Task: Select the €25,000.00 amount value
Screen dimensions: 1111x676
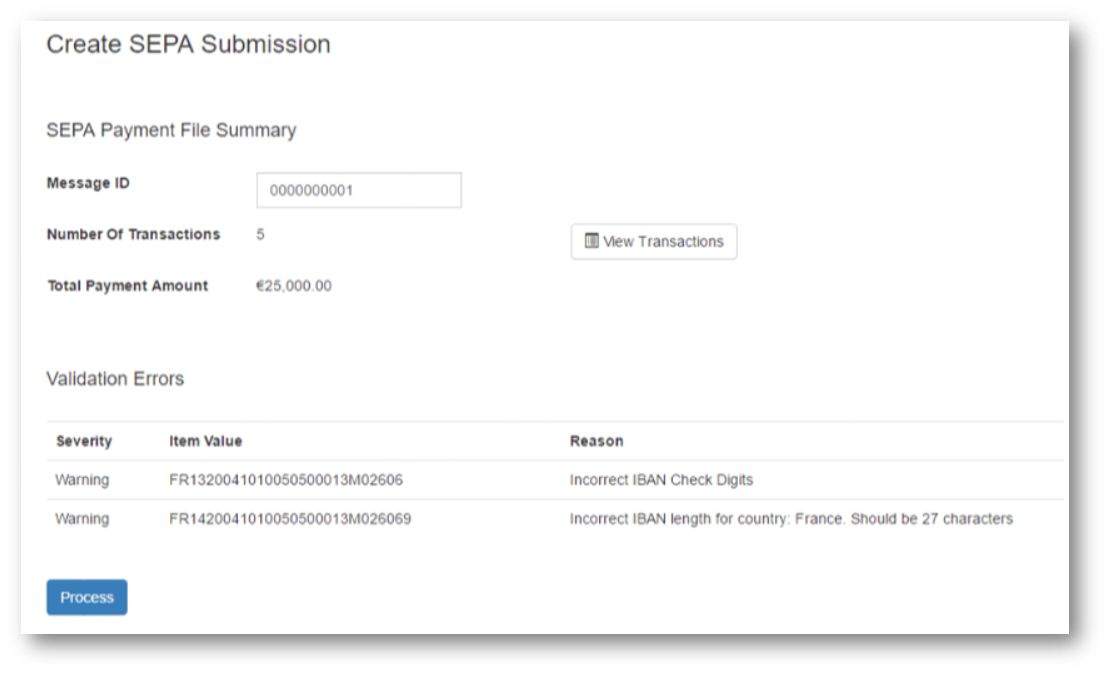Action: click(x=293, y=286)
